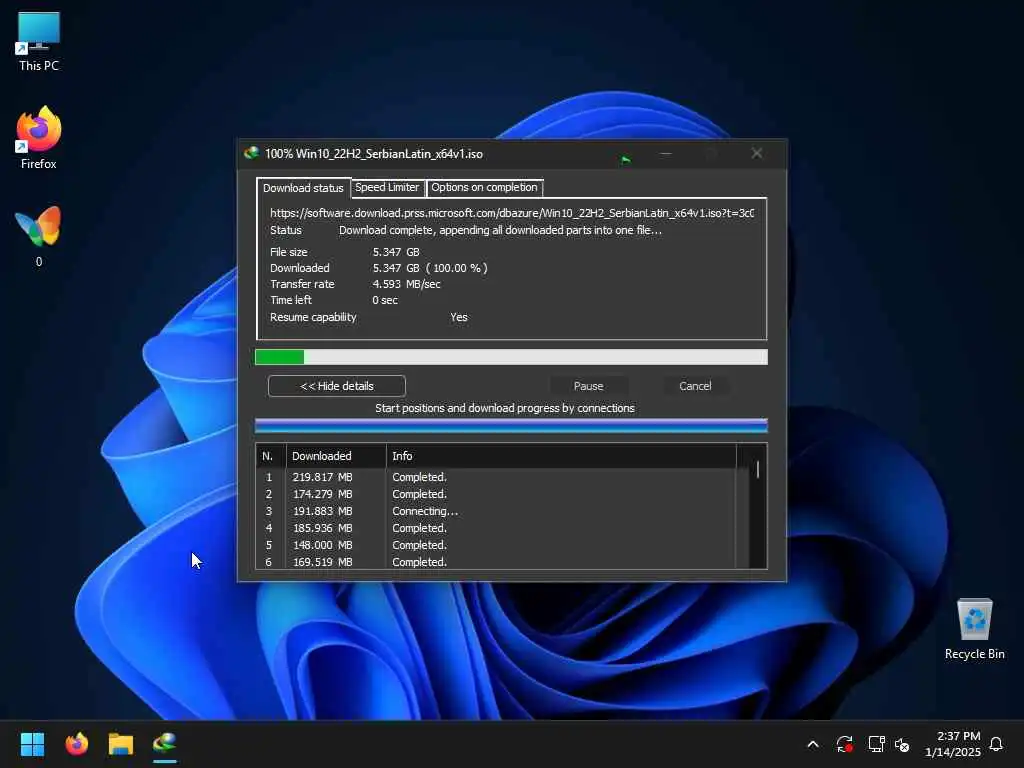
Task: Cancel the download
Action: (695, 386)
